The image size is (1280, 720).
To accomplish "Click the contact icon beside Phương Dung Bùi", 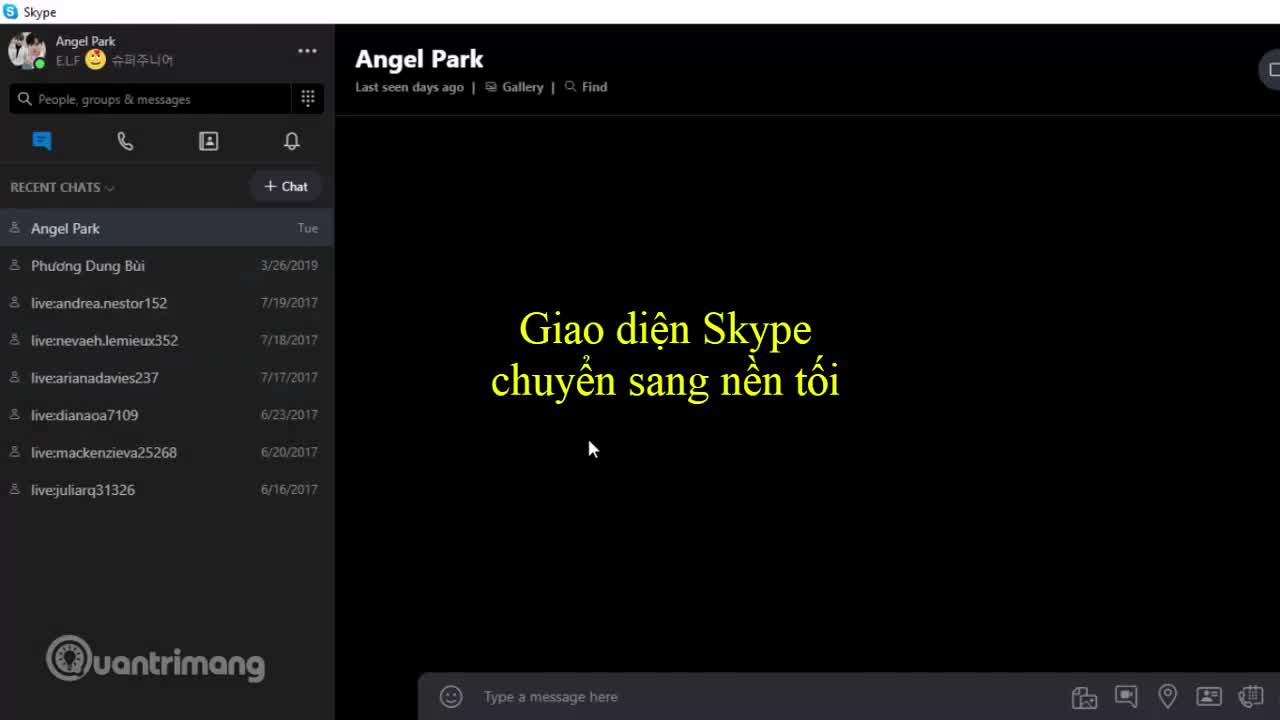I will pos(14,265).
